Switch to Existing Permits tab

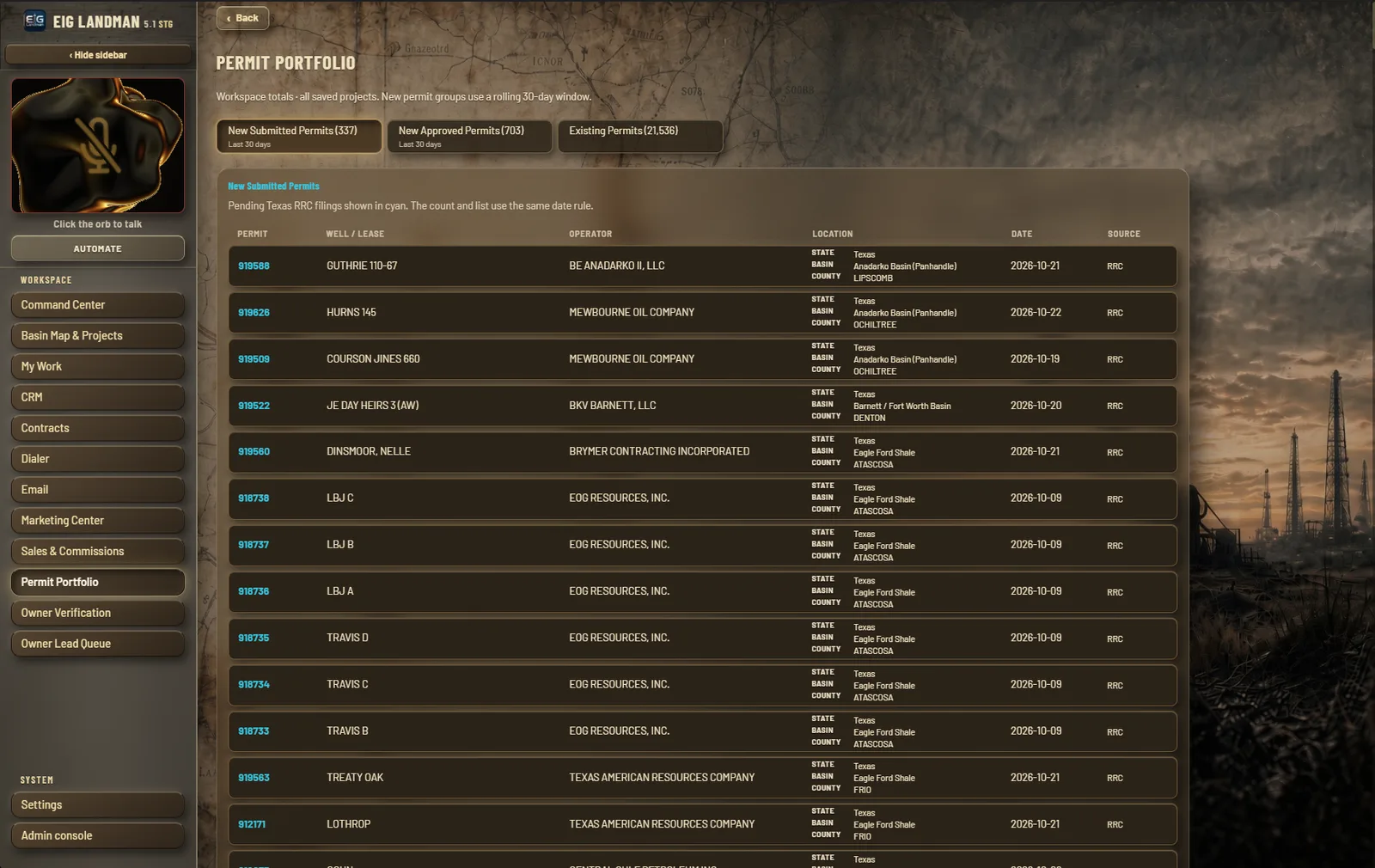tap(640, 136)
